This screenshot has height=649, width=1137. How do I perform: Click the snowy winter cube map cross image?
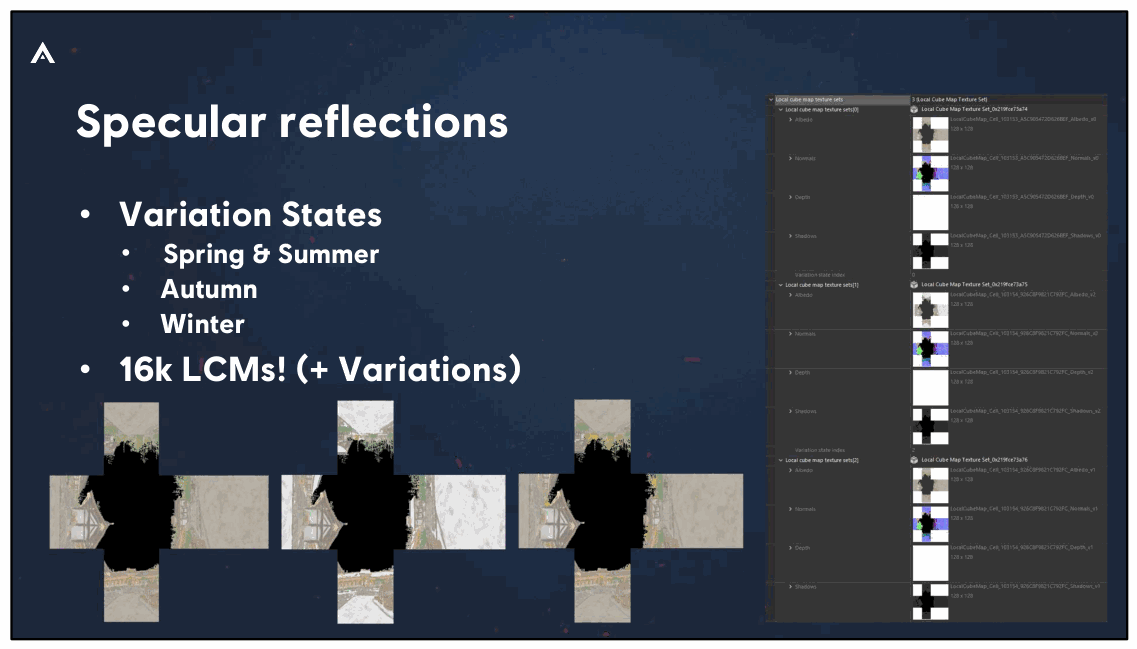point(393,512)
